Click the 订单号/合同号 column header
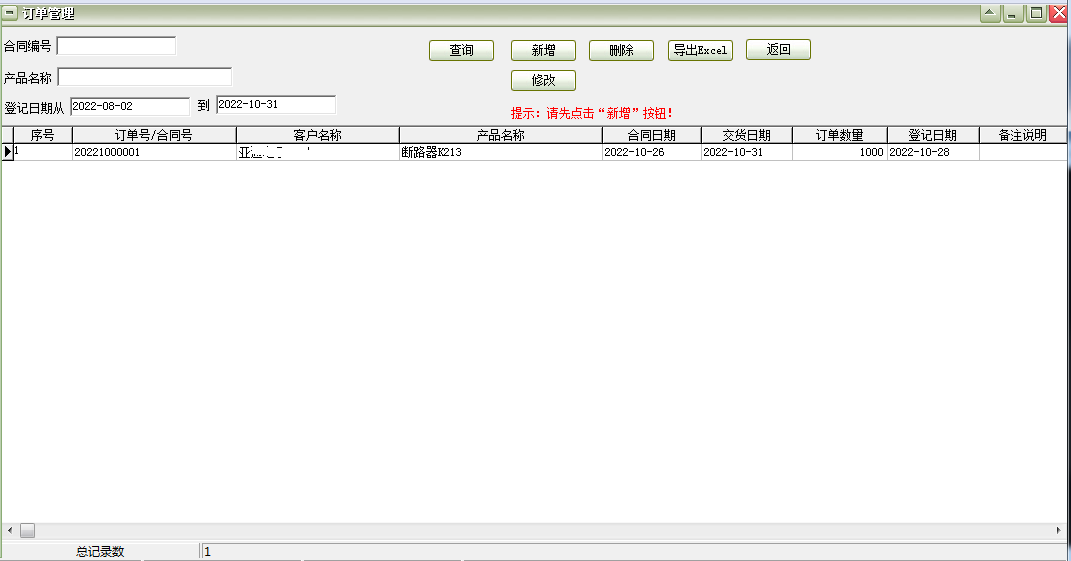Viewport: 1071px width, 561px height. [x=154, y=135]
